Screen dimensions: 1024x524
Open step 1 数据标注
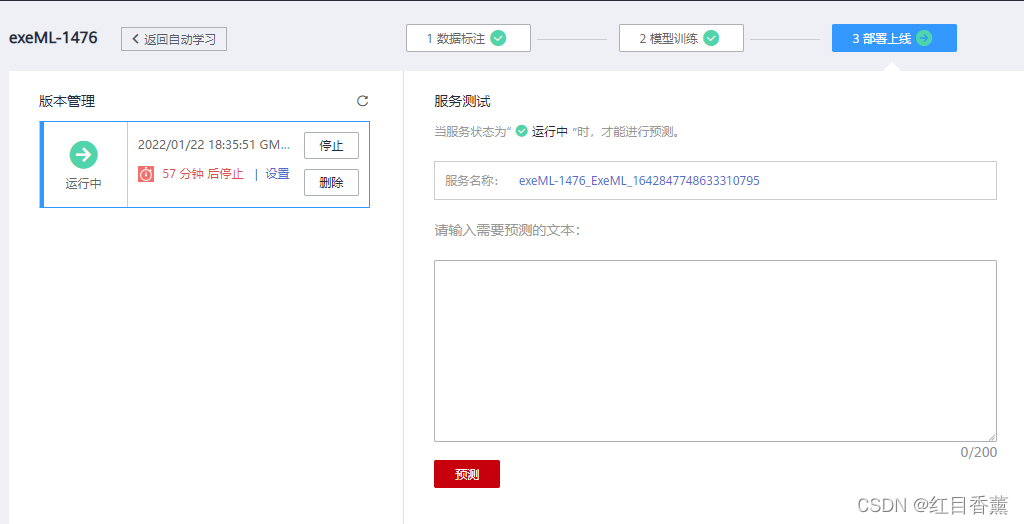tap(468, 39)
